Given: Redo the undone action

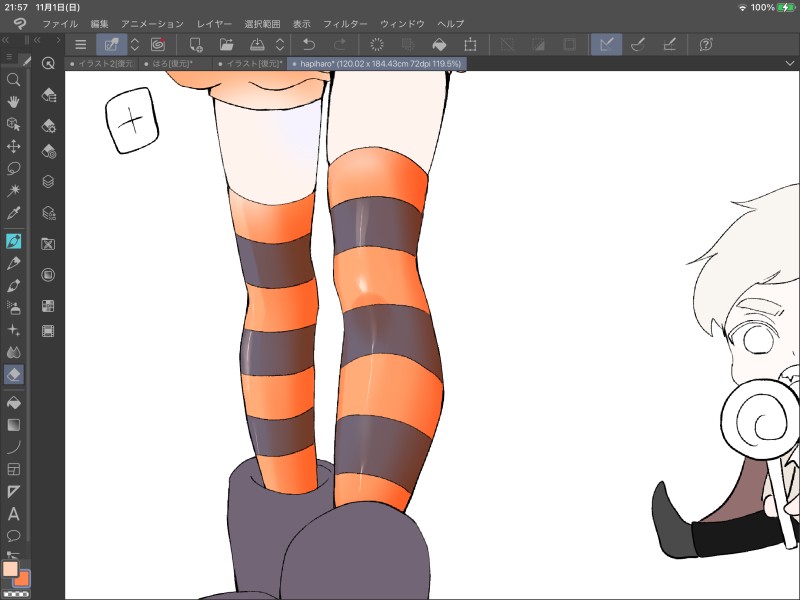Looking at the screenshot, I should [x=340, y=44].
